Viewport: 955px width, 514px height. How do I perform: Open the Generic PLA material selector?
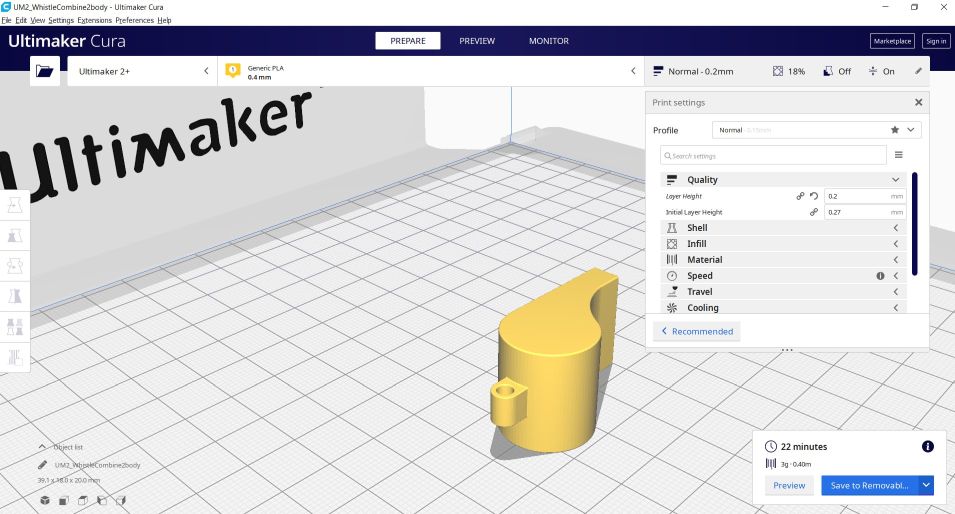431,71
